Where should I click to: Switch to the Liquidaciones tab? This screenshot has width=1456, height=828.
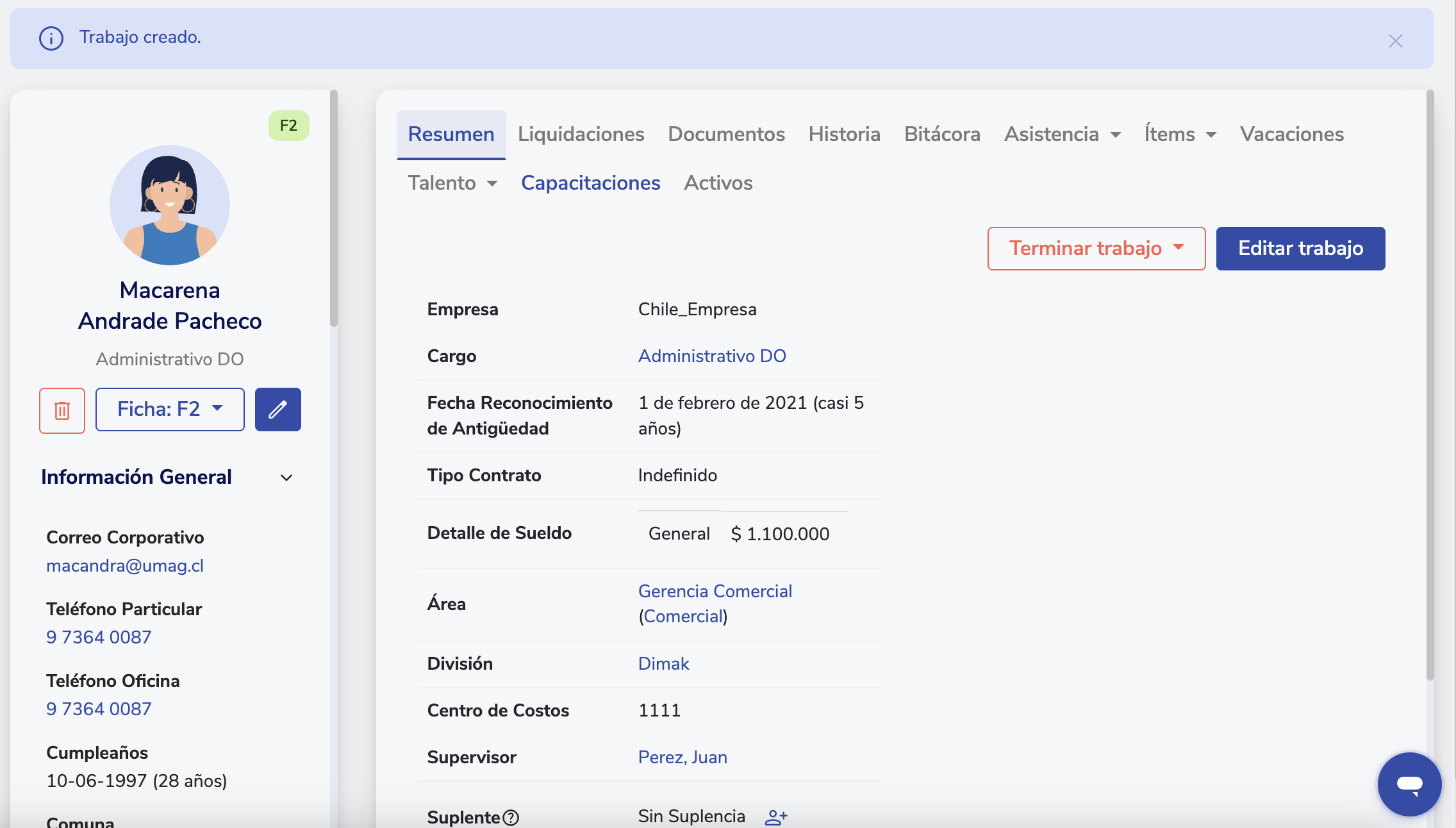click(x=581, y=135)
